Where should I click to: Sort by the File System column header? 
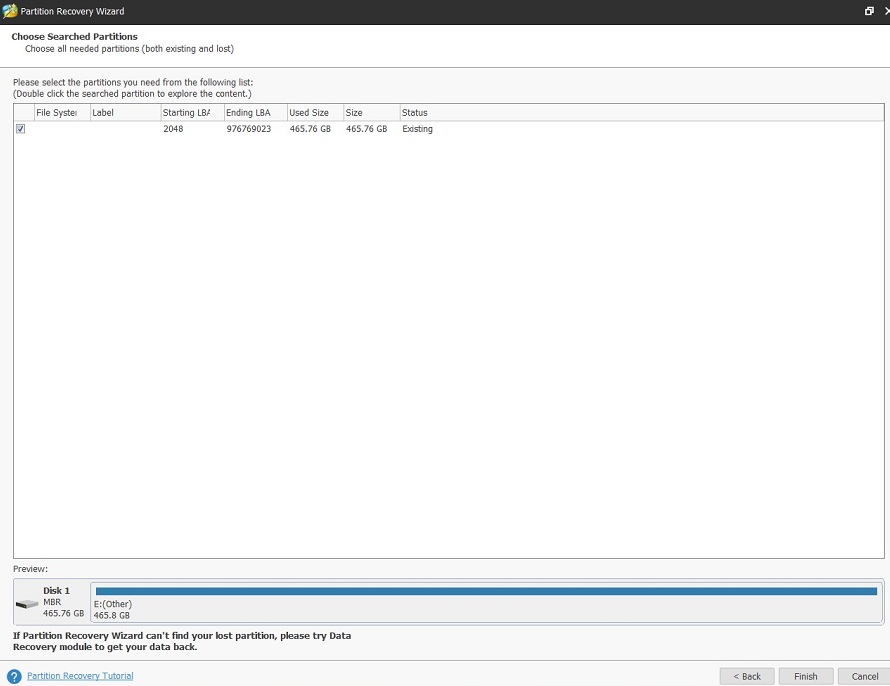point(56,113)
